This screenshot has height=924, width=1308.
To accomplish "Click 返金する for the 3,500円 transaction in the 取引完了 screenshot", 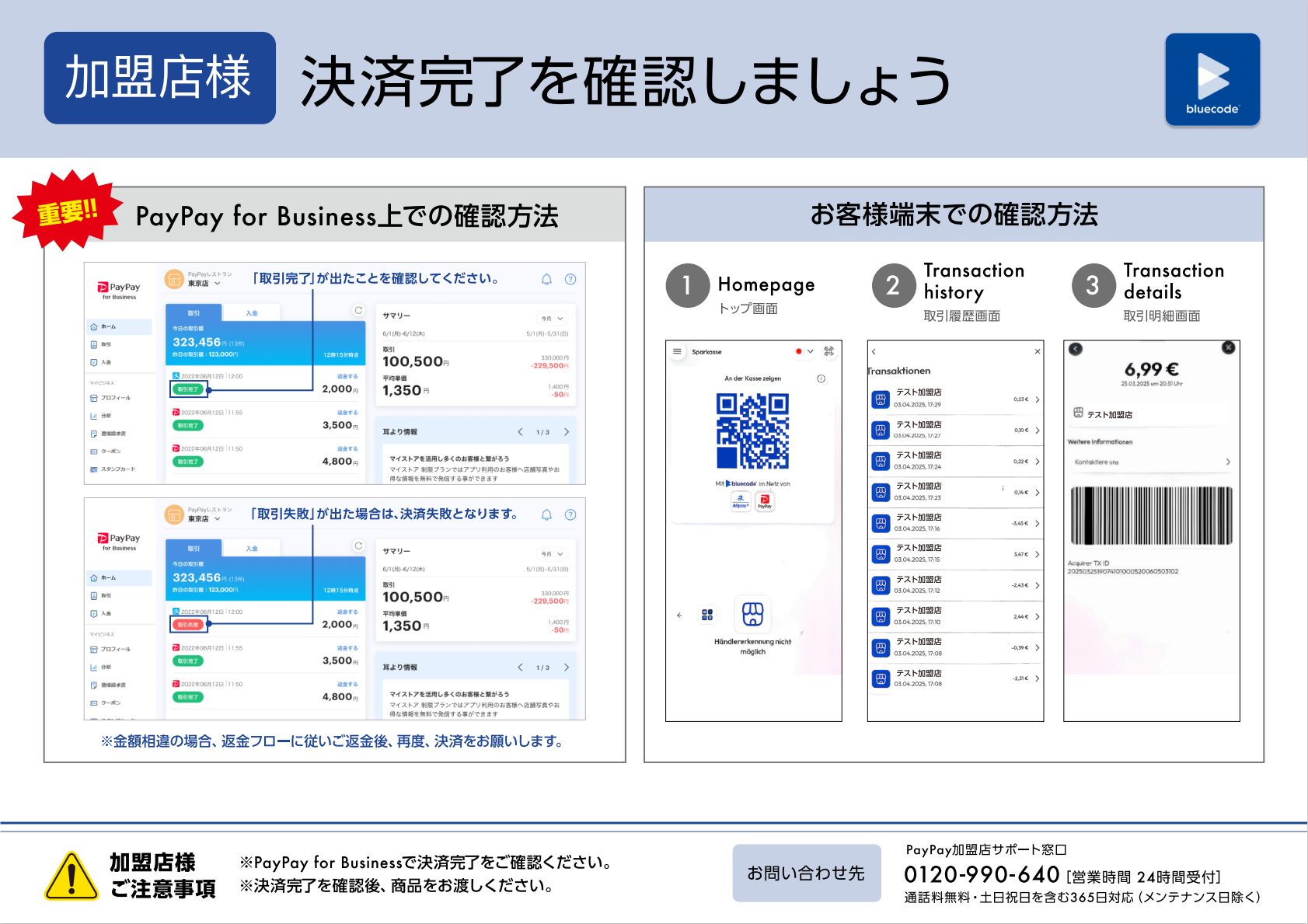I will click(x=347, y=413).
